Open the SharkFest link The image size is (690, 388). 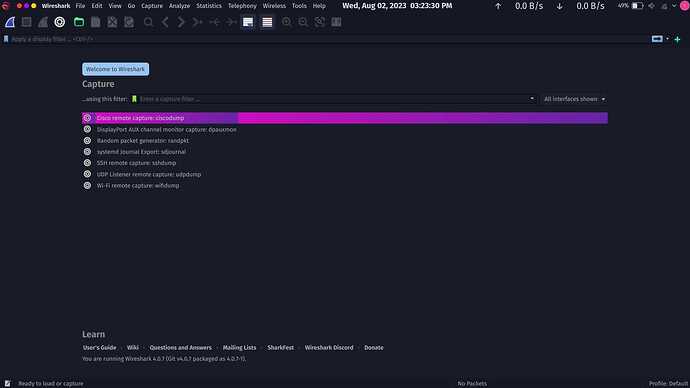point(280,348)
